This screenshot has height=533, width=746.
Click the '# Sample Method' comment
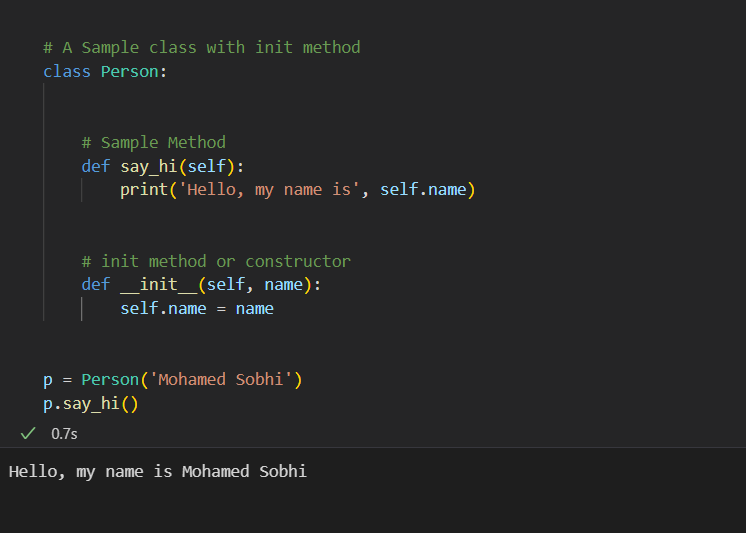point(154,142)
